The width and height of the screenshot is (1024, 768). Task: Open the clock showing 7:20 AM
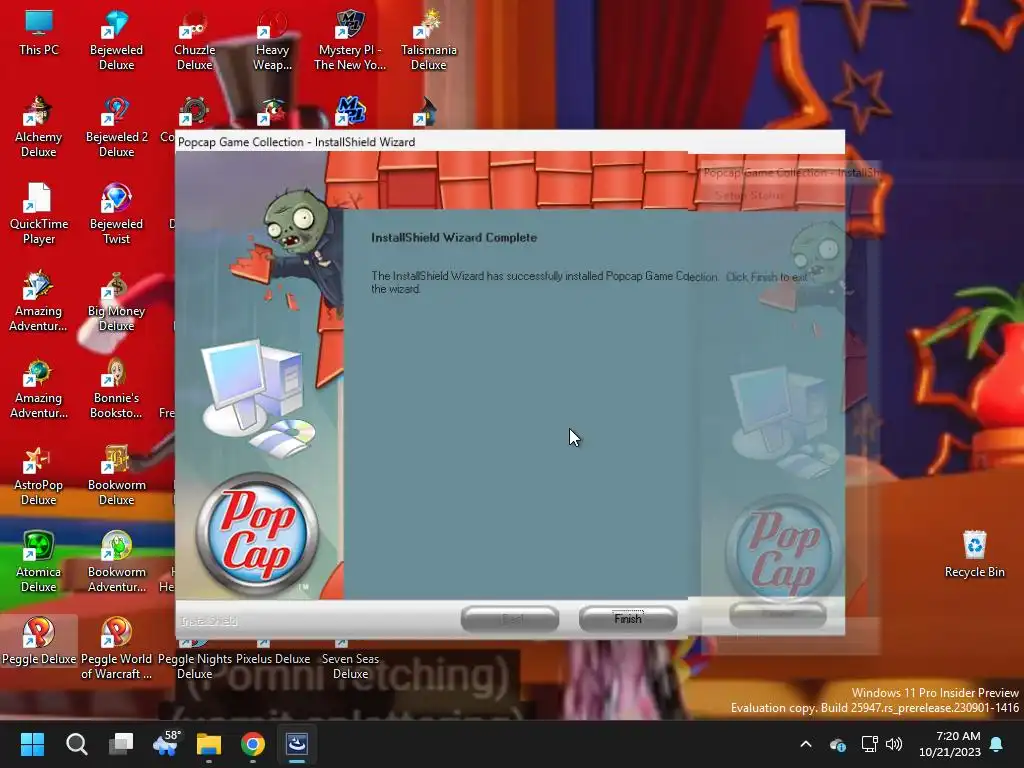950,744
